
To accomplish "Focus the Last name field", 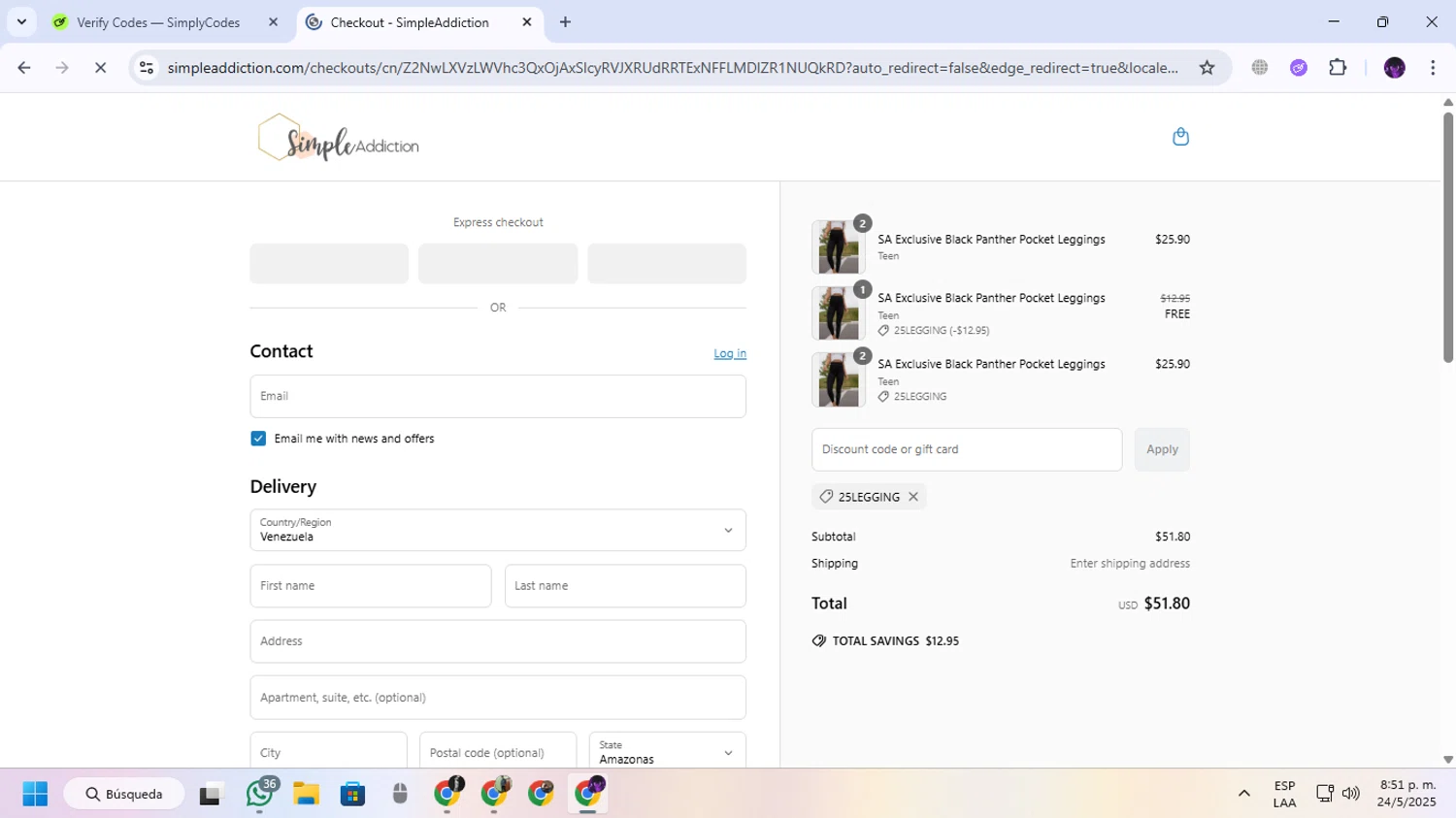I will [625, 586].
